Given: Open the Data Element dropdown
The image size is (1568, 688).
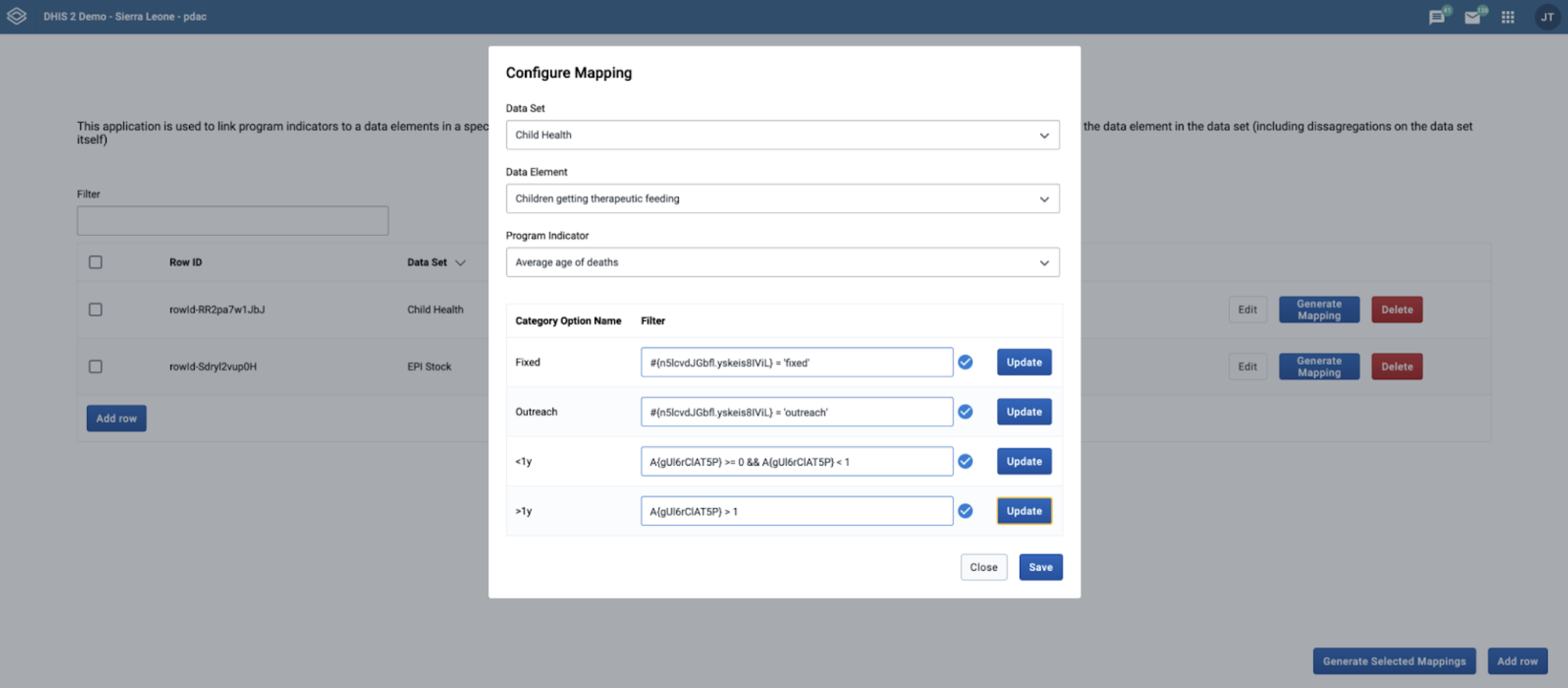Looking at the screenshot, I should coord(782,199).
